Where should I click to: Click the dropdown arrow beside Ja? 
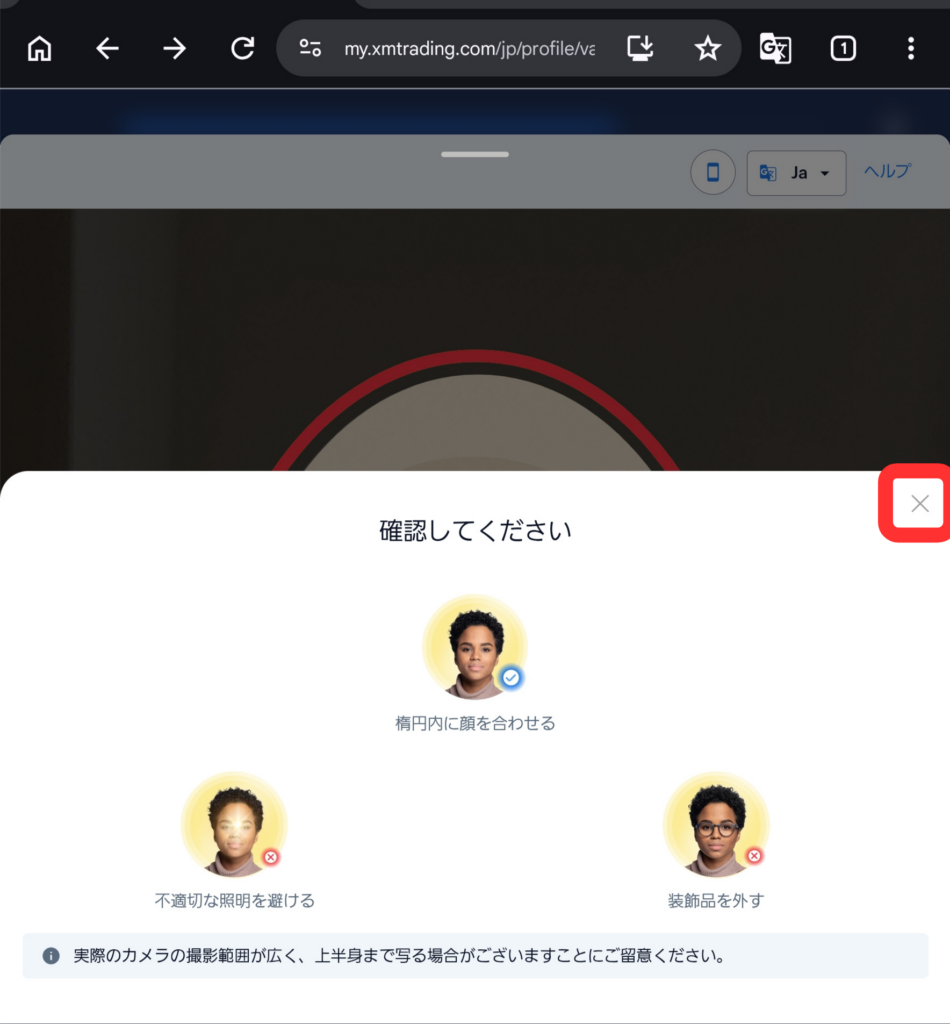pyautogui.click(x=825, y=174)
